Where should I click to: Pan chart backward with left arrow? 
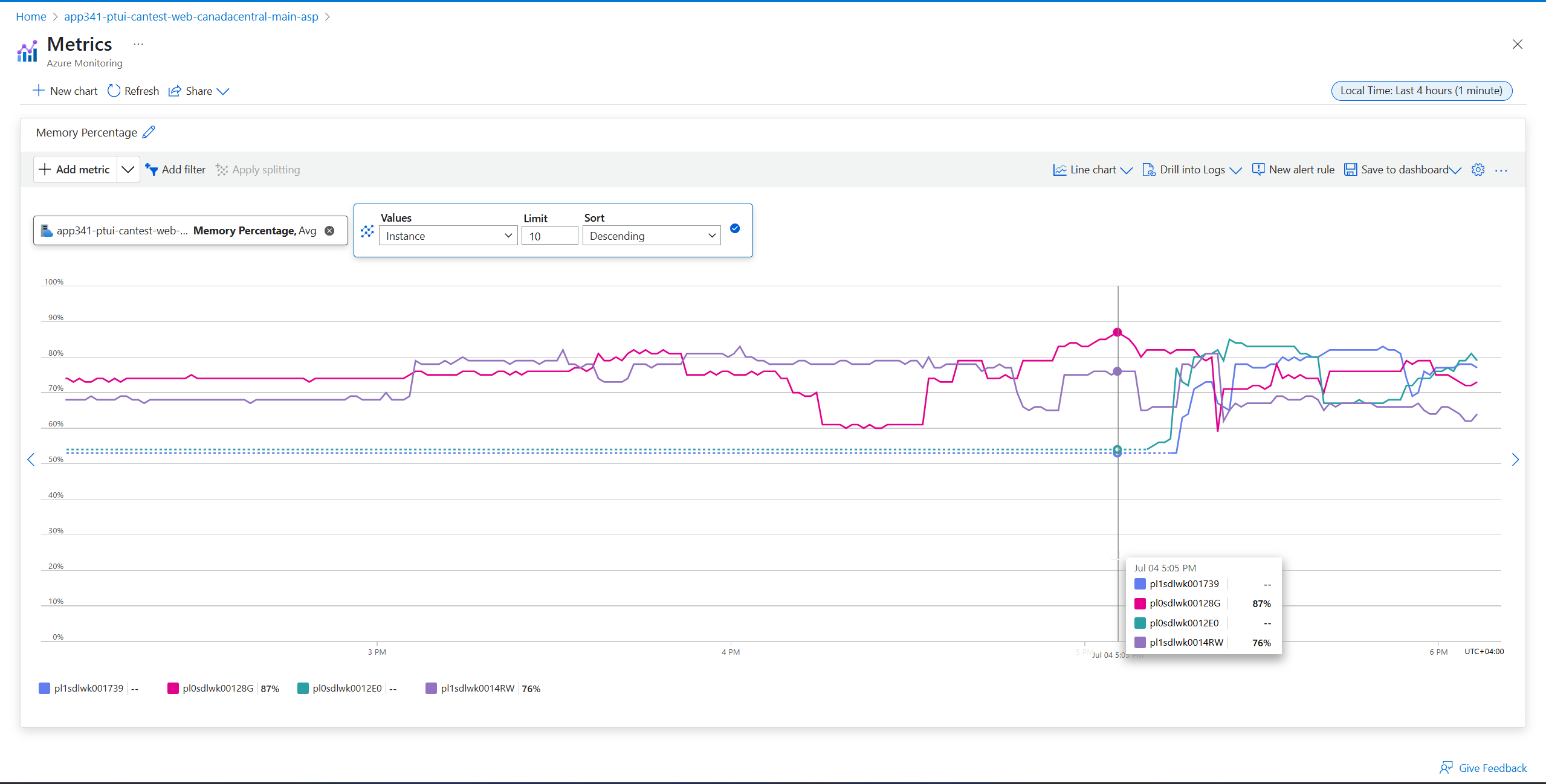pyautogui.click(x=31, y=460)
